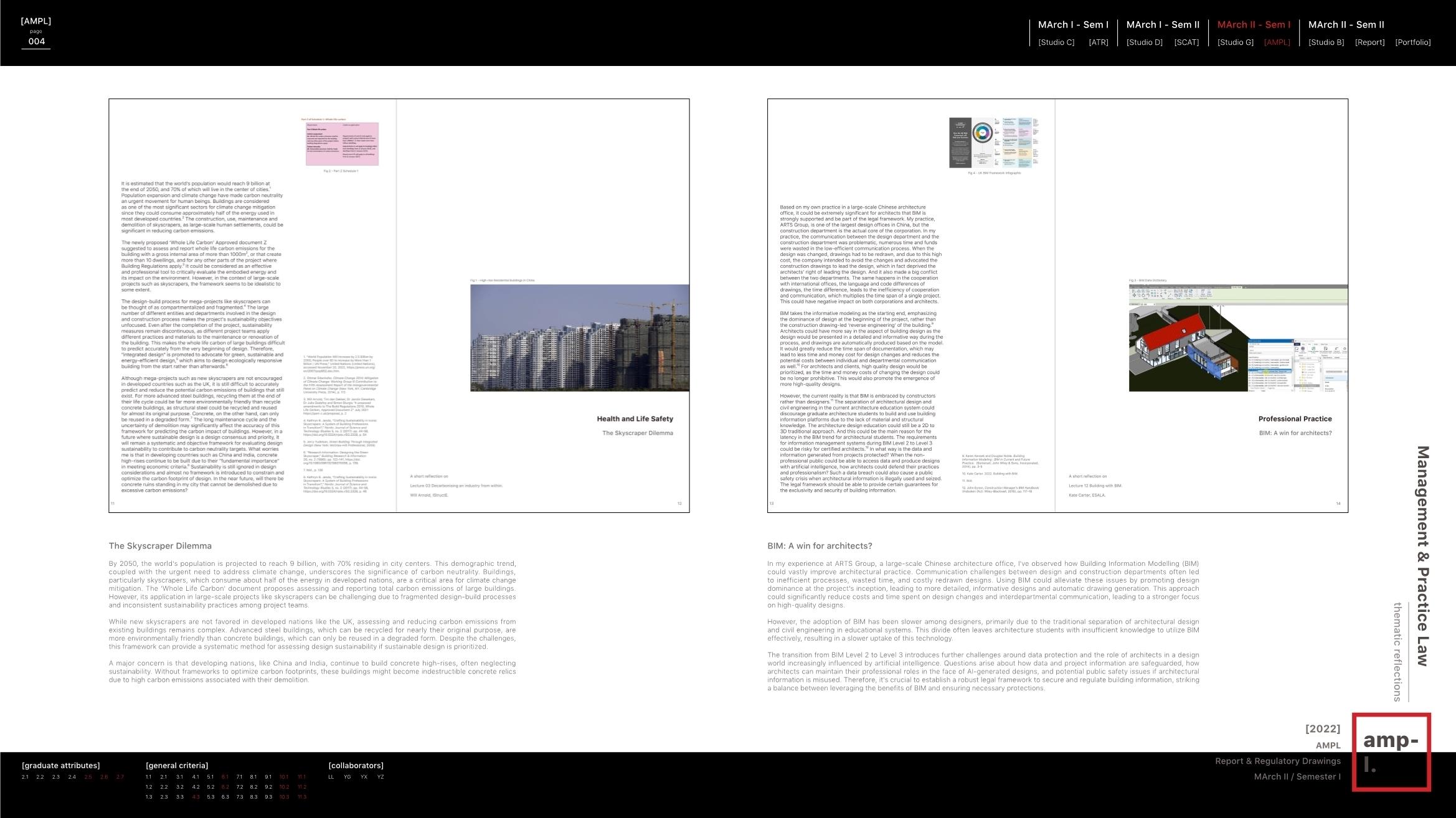Open the BIM Professional Practice spread image
The image size is (1456, 818).
(1057, 305)
